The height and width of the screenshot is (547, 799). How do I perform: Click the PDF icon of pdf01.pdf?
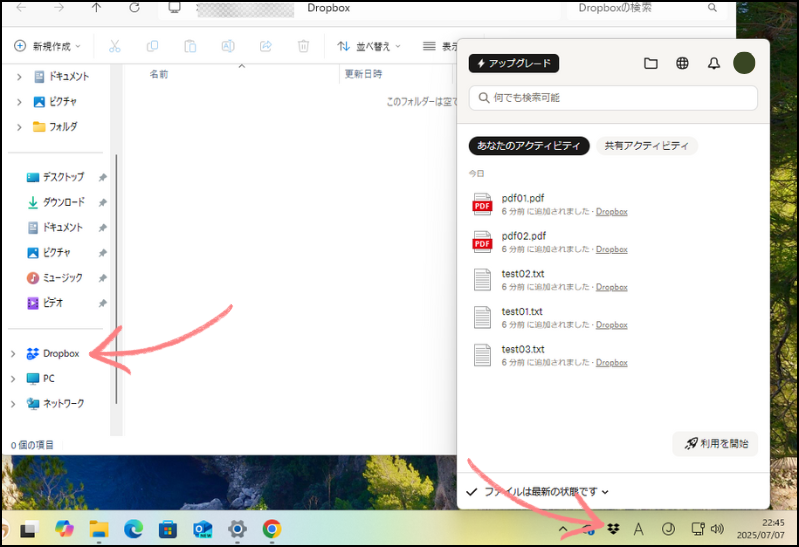point(482,204)
